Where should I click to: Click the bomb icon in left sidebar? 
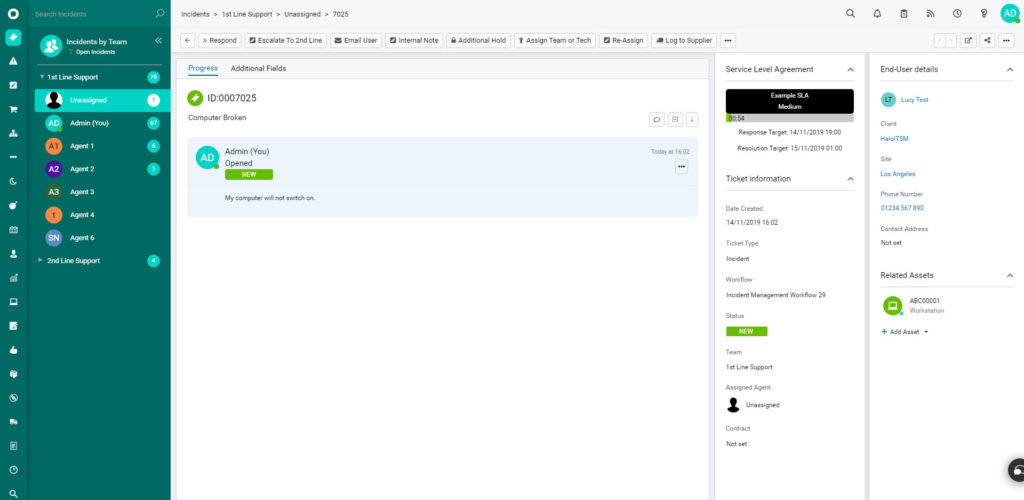[x=13, y=206]
